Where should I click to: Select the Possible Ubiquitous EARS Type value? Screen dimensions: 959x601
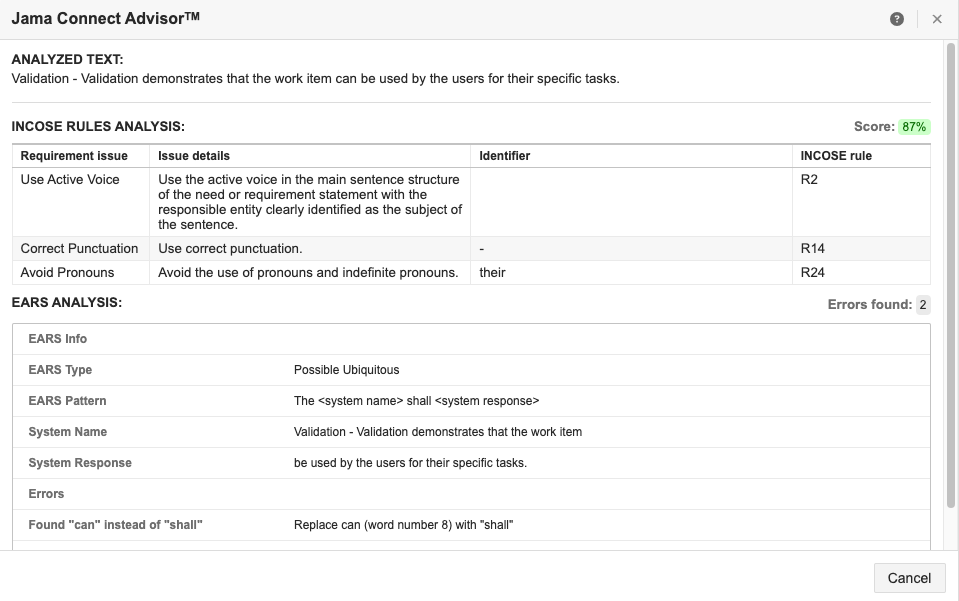coord(346,370)
